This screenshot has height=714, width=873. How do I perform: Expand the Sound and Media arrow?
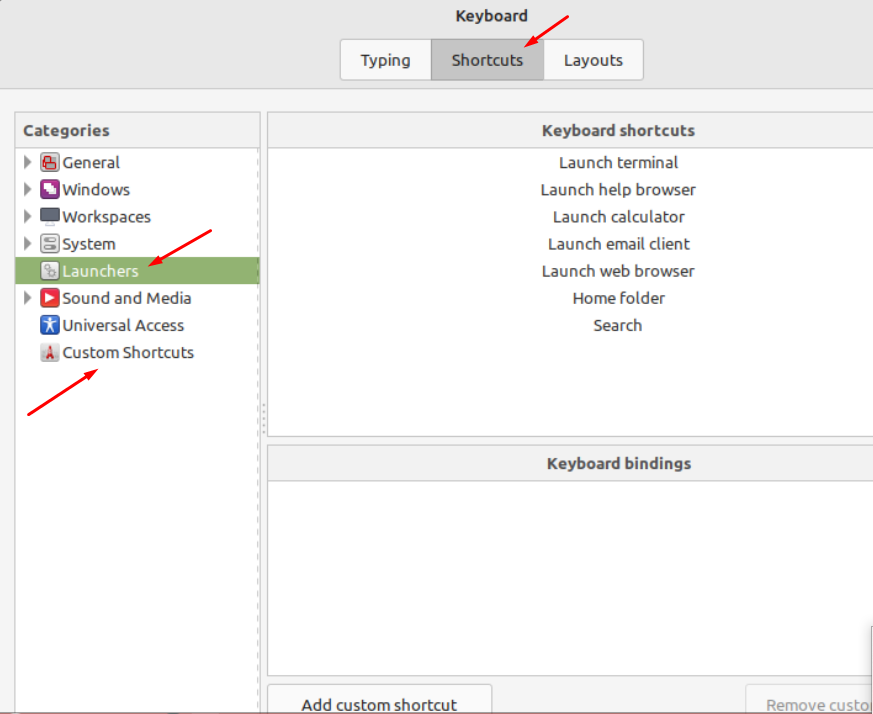tap(27, 298)
